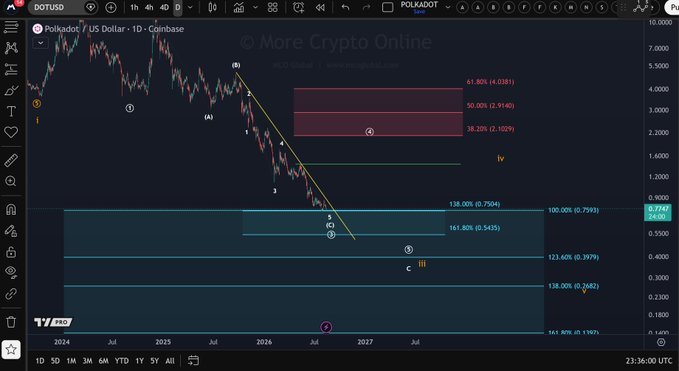Select the ruler Measure tool

(x=11, y=160)
